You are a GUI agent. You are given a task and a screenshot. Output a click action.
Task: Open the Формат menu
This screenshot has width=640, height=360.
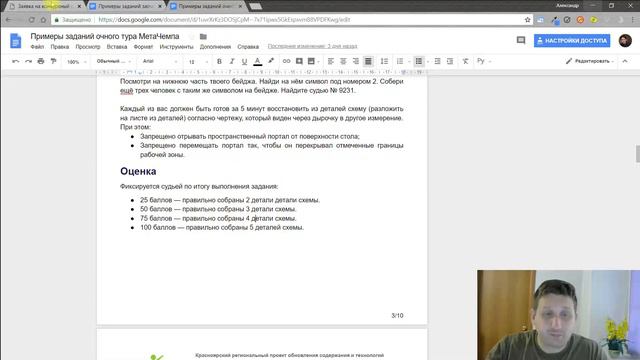(143, 47)
